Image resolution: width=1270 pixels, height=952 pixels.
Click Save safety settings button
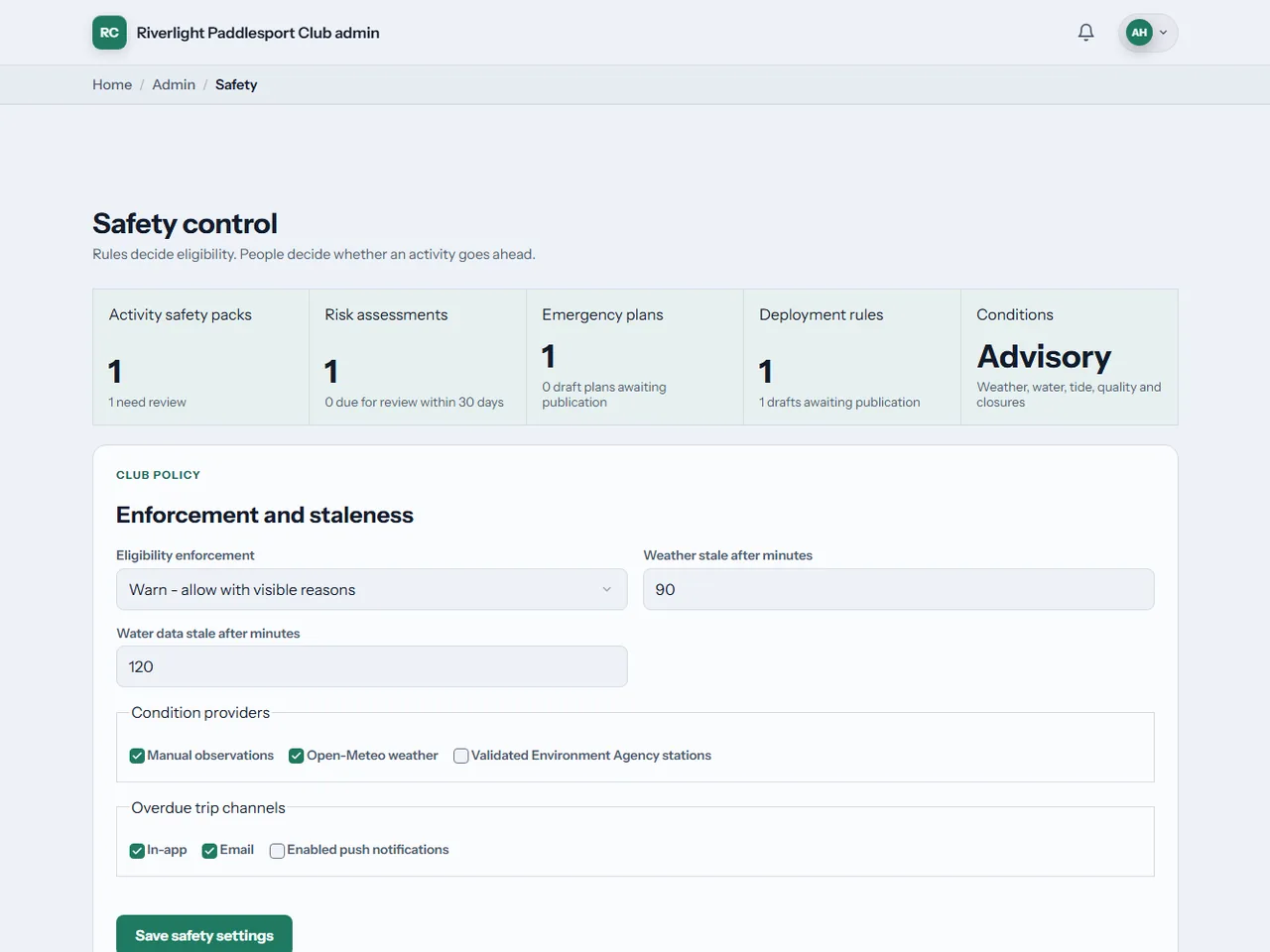click(x=204, y=935)
